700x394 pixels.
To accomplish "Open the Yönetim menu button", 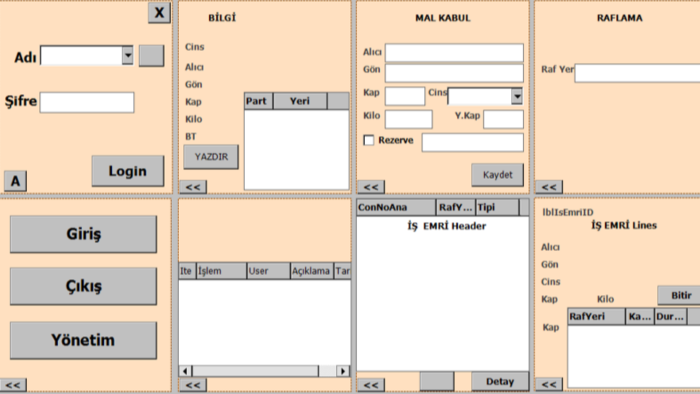I will (x=83, y=340).
